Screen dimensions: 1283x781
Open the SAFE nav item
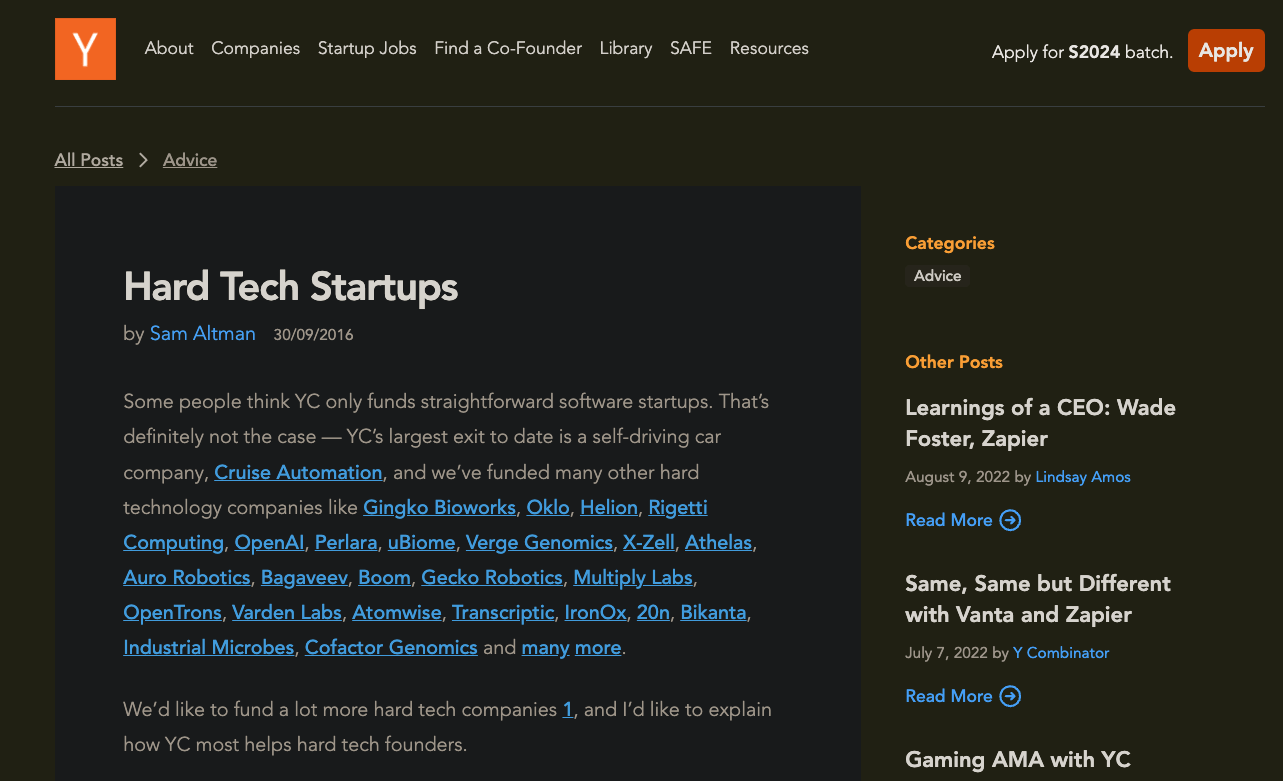coord(691,48)
